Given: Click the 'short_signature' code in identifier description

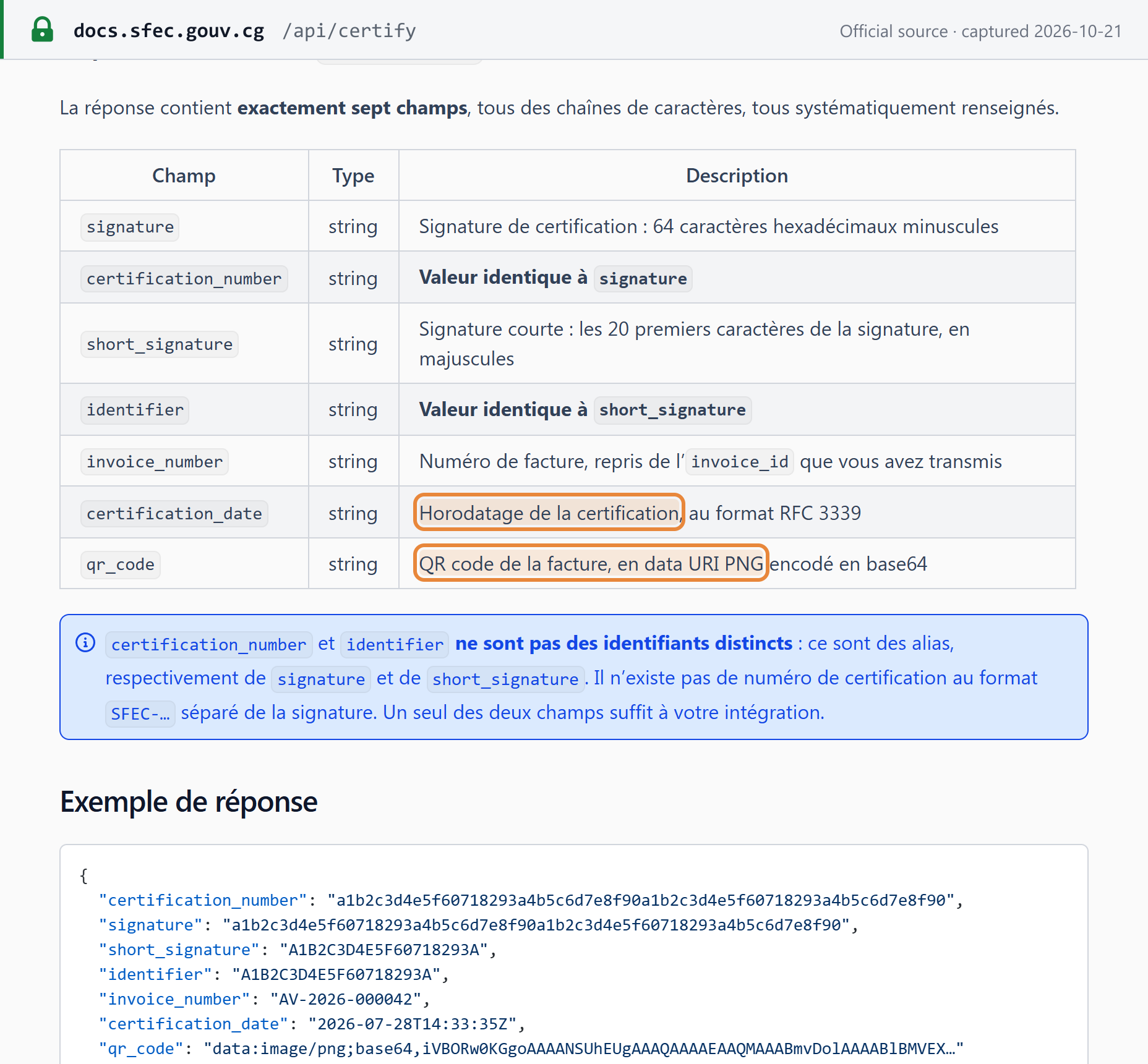Looking at the screenshot, I should (x=673, y=410).
